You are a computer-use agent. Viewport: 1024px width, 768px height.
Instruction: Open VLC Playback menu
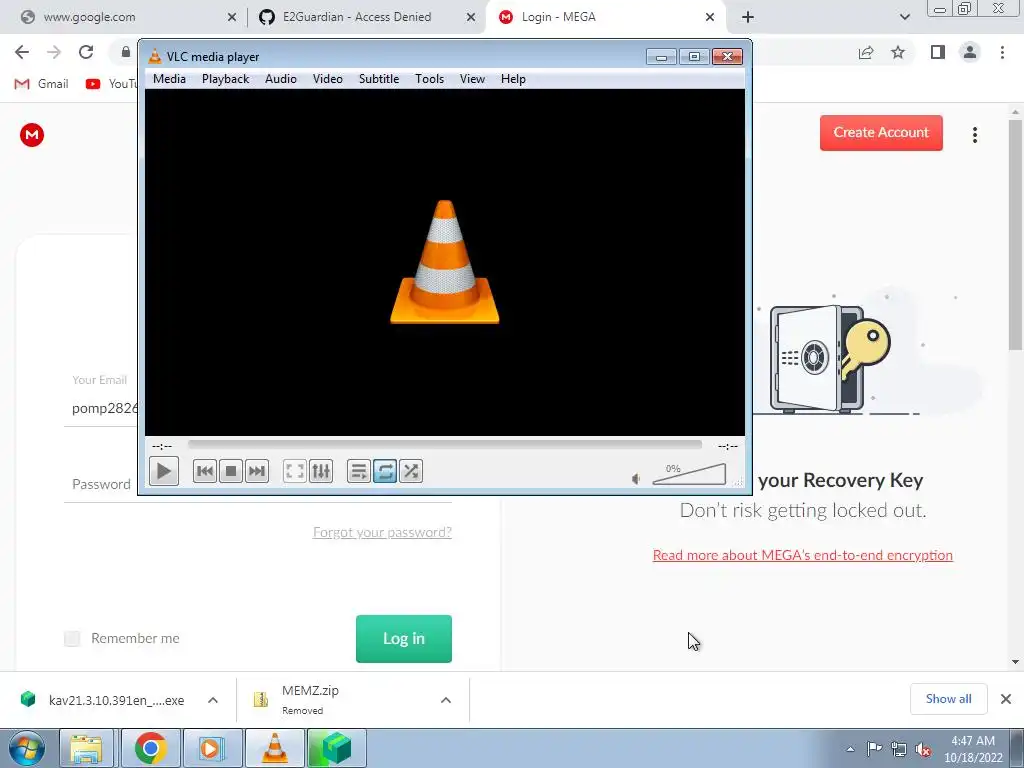[x=225, y=79]
